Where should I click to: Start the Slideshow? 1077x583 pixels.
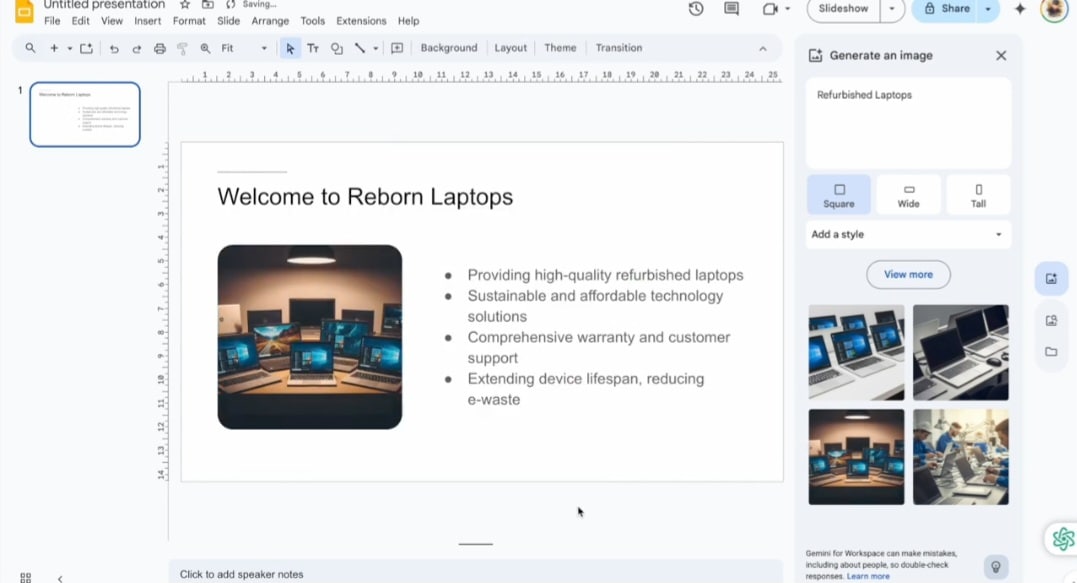843,9
